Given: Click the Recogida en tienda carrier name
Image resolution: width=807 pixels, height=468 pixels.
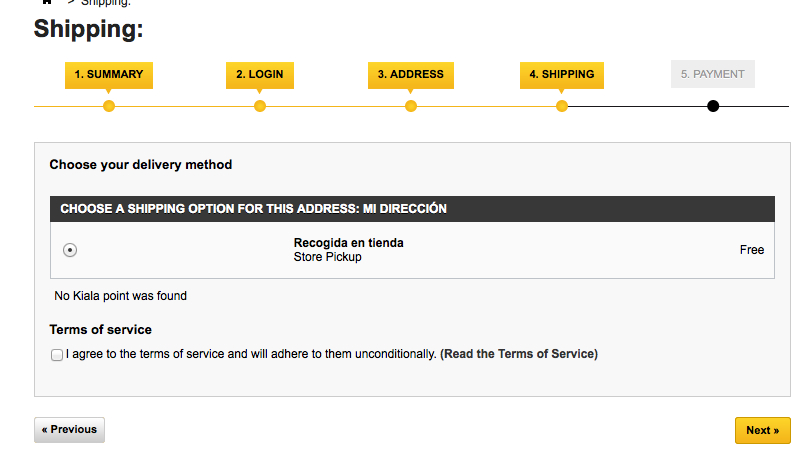Looking at the screenshot, I should coord(348,243).
